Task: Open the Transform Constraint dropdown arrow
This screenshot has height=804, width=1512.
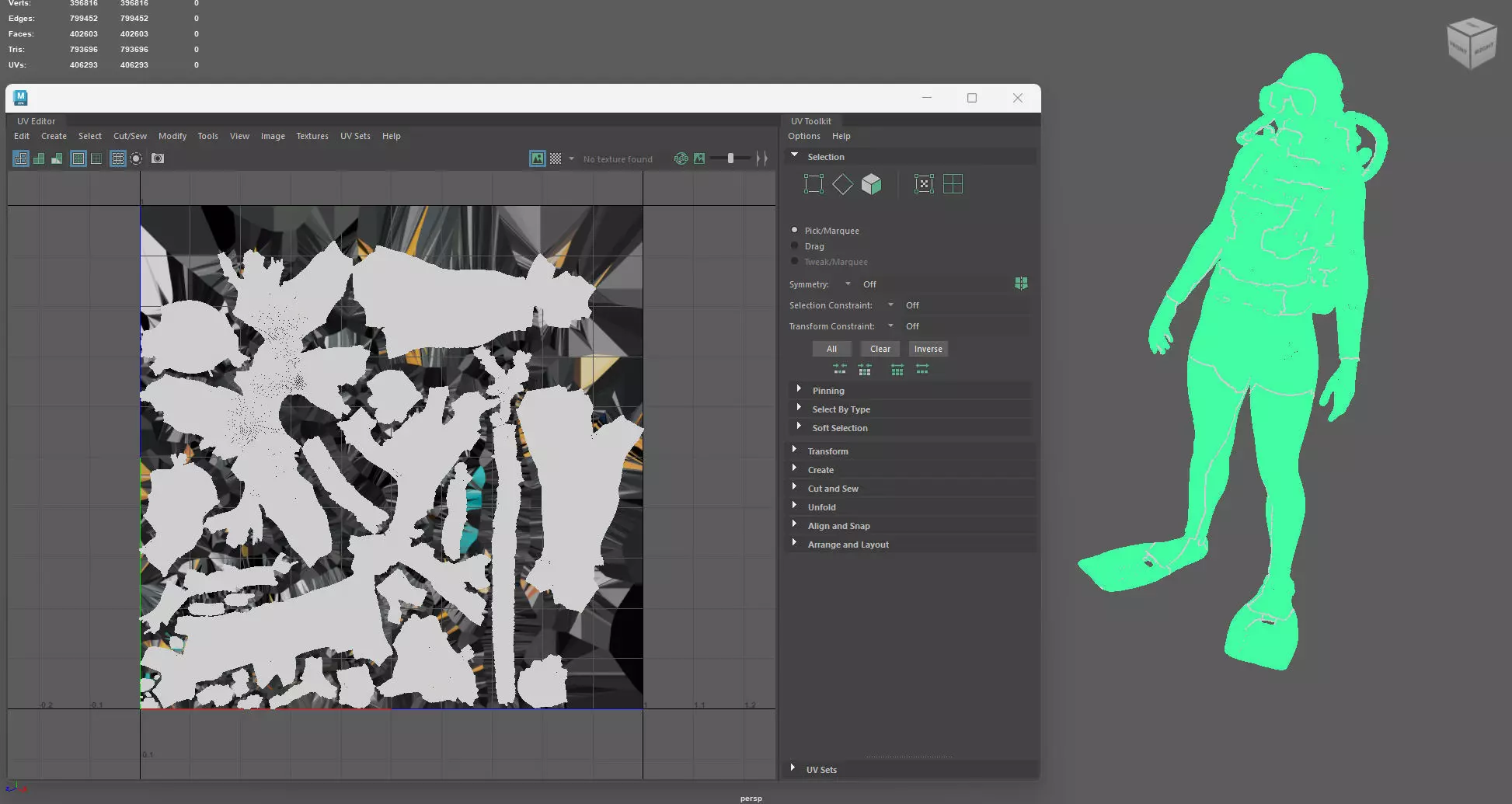Action: tap(890, 325)
